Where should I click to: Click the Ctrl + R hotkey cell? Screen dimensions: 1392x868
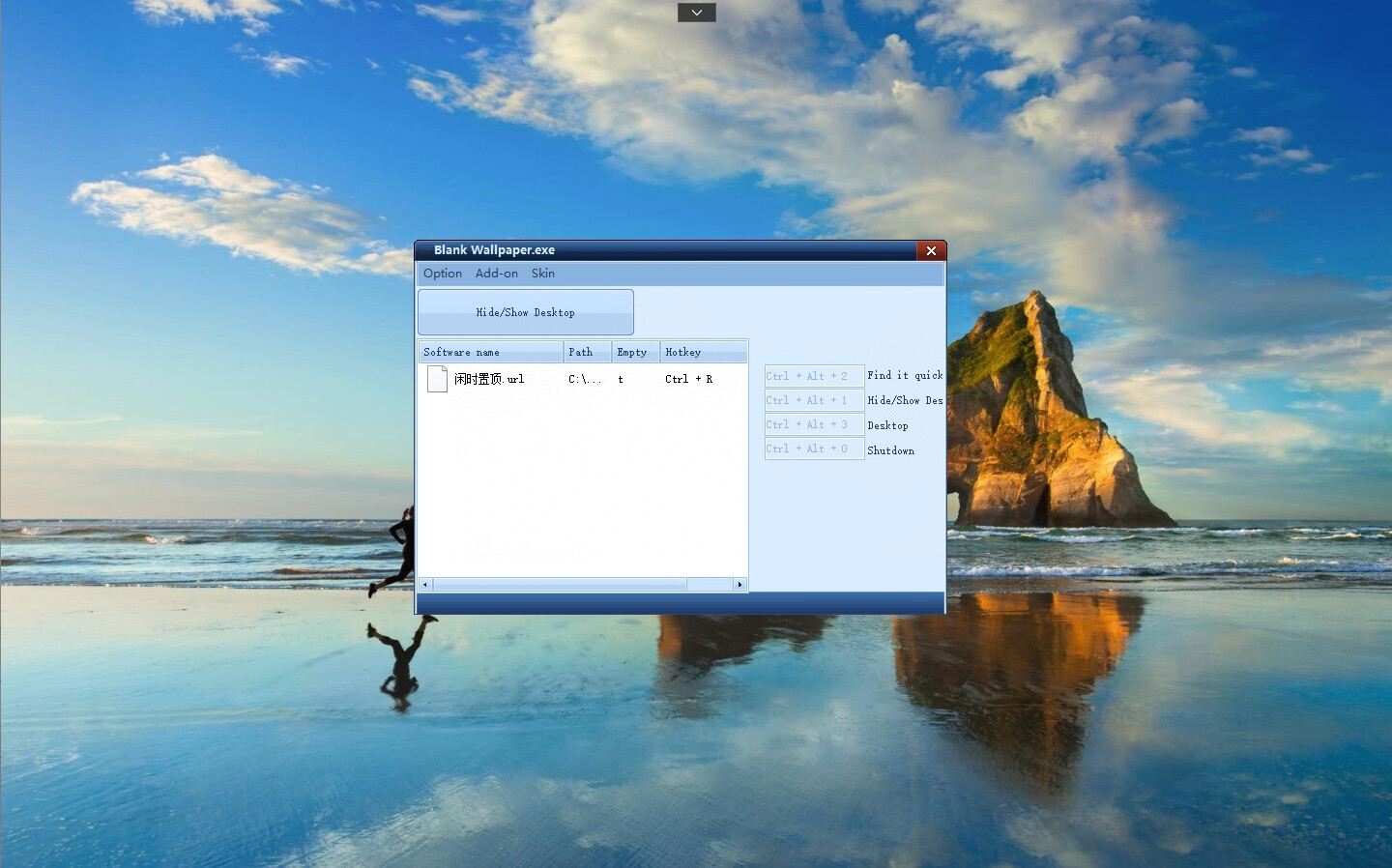[687, 379]
